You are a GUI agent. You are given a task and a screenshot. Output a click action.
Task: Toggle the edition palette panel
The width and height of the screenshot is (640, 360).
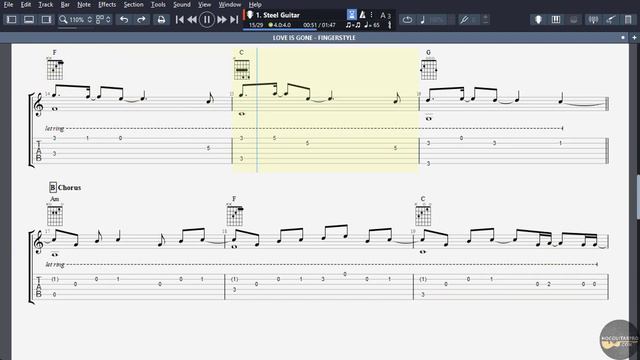(x=11, y=20)
